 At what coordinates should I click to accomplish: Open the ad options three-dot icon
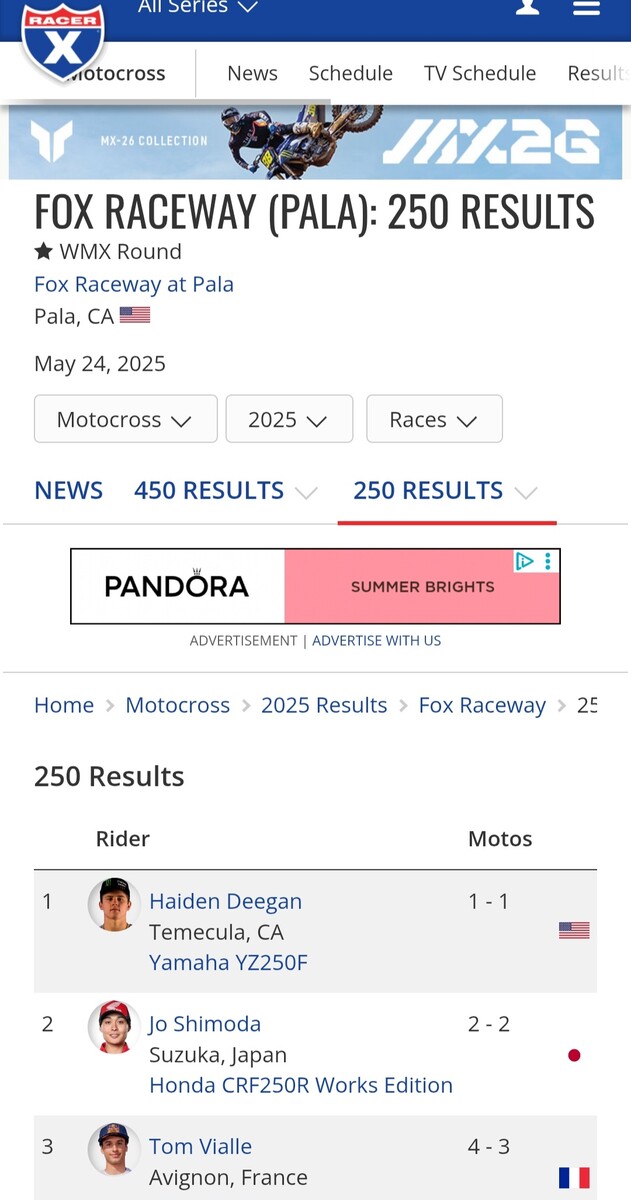point(547,562)
